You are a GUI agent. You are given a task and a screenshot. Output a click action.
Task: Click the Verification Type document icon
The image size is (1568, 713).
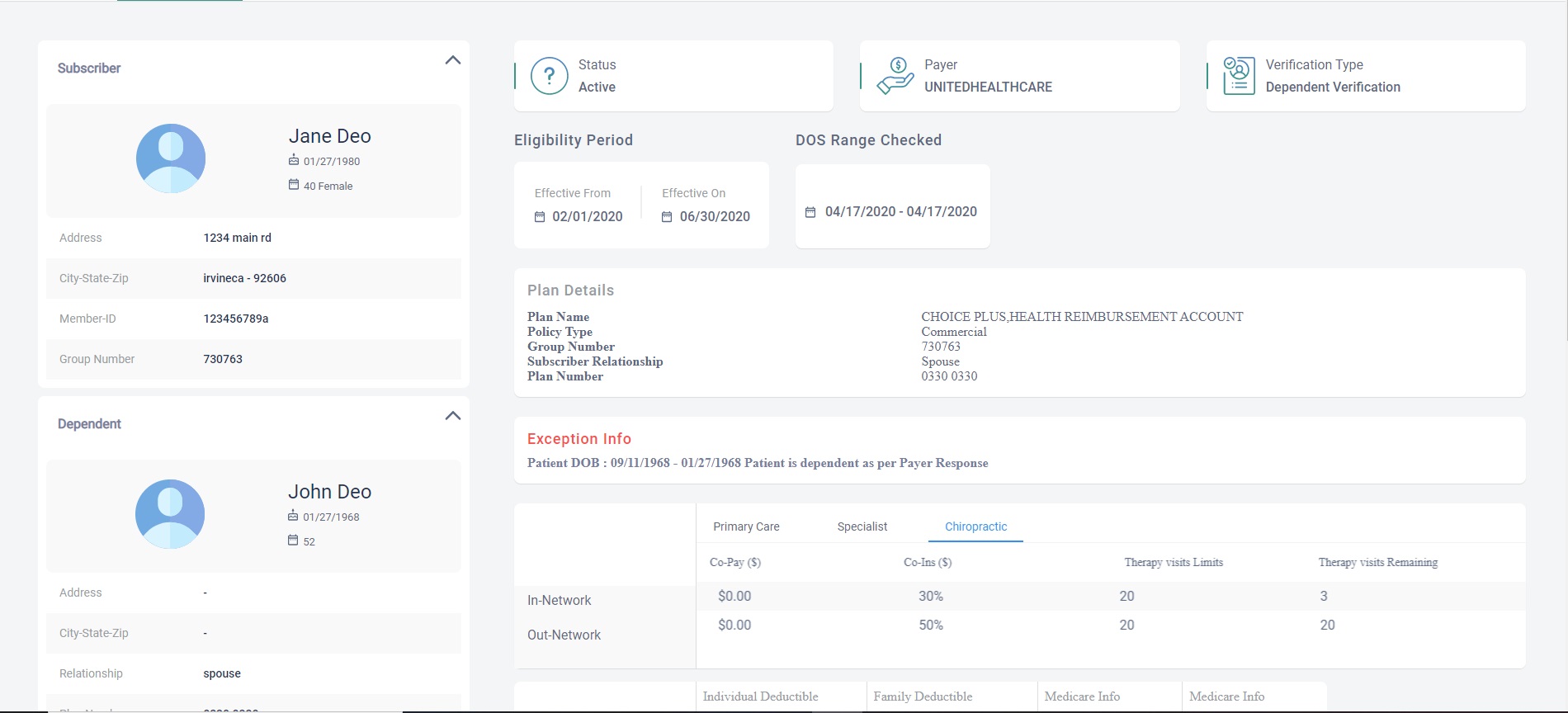click(1239, 76)
